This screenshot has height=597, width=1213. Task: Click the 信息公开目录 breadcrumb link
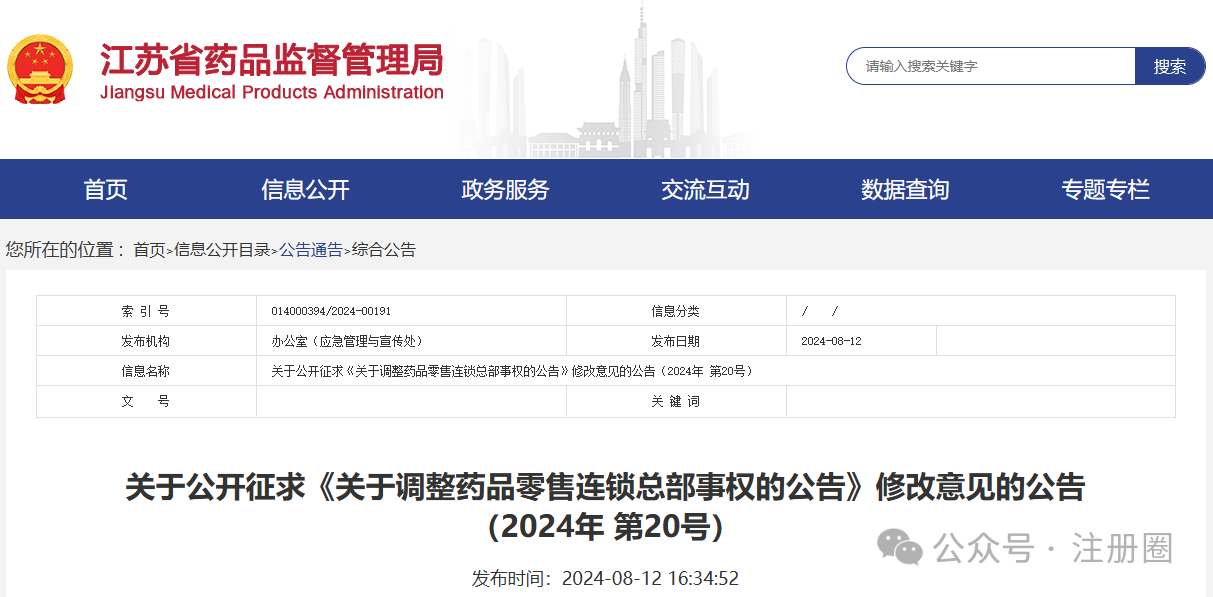tap(222, 250)
